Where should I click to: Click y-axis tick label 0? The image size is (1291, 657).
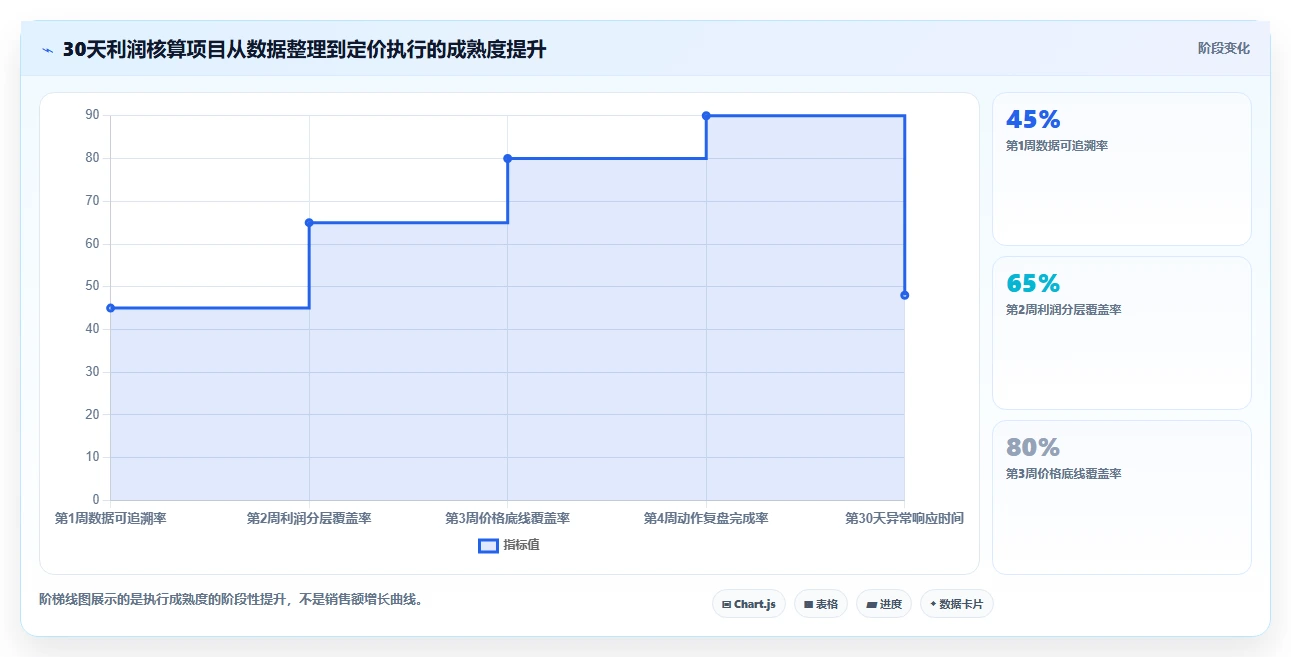click(96, 500)
